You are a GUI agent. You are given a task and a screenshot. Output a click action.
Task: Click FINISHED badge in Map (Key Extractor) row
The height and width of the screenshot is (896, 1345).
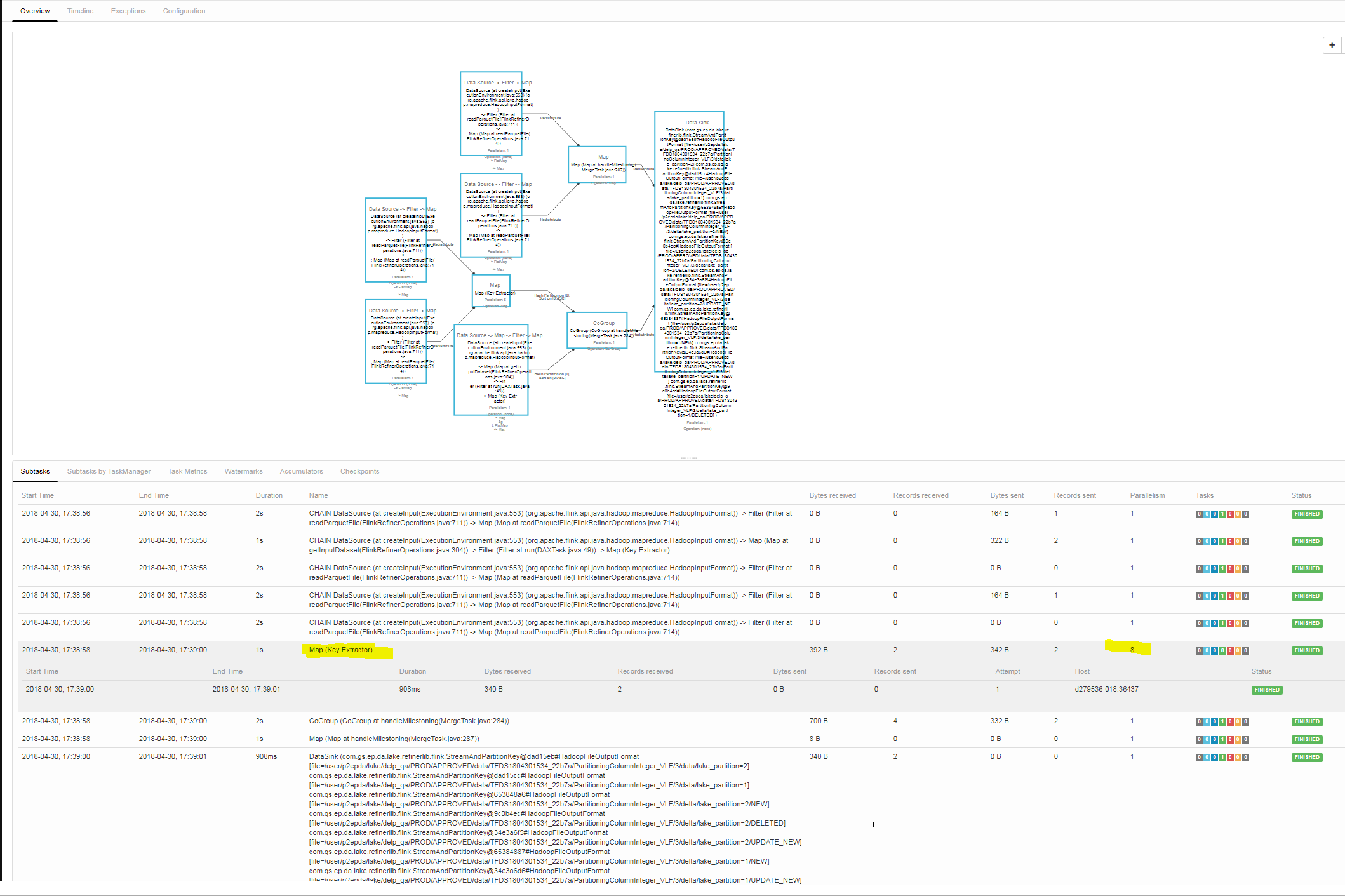click(1306, 651)
